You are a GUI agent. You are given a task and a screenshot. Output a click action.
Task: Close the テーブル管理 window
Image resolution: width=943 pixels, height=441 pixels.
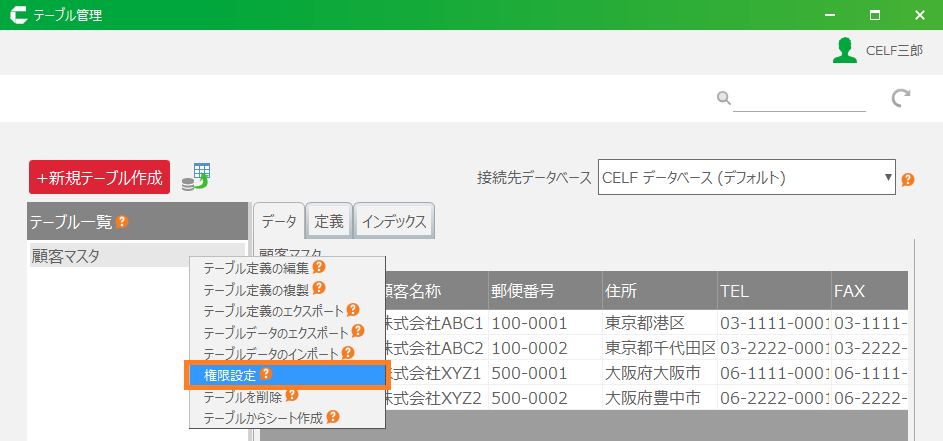pyautogui.click(x=920, y=15)
